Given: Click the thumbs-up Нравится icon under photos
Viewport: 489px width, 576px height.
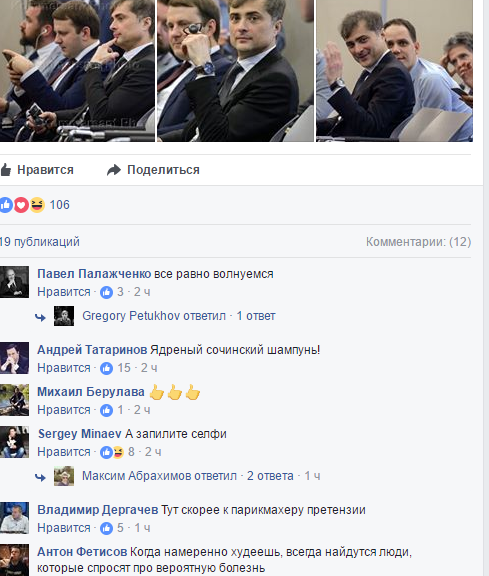Looking at the screenshot, I should click(x=6, y=170).
